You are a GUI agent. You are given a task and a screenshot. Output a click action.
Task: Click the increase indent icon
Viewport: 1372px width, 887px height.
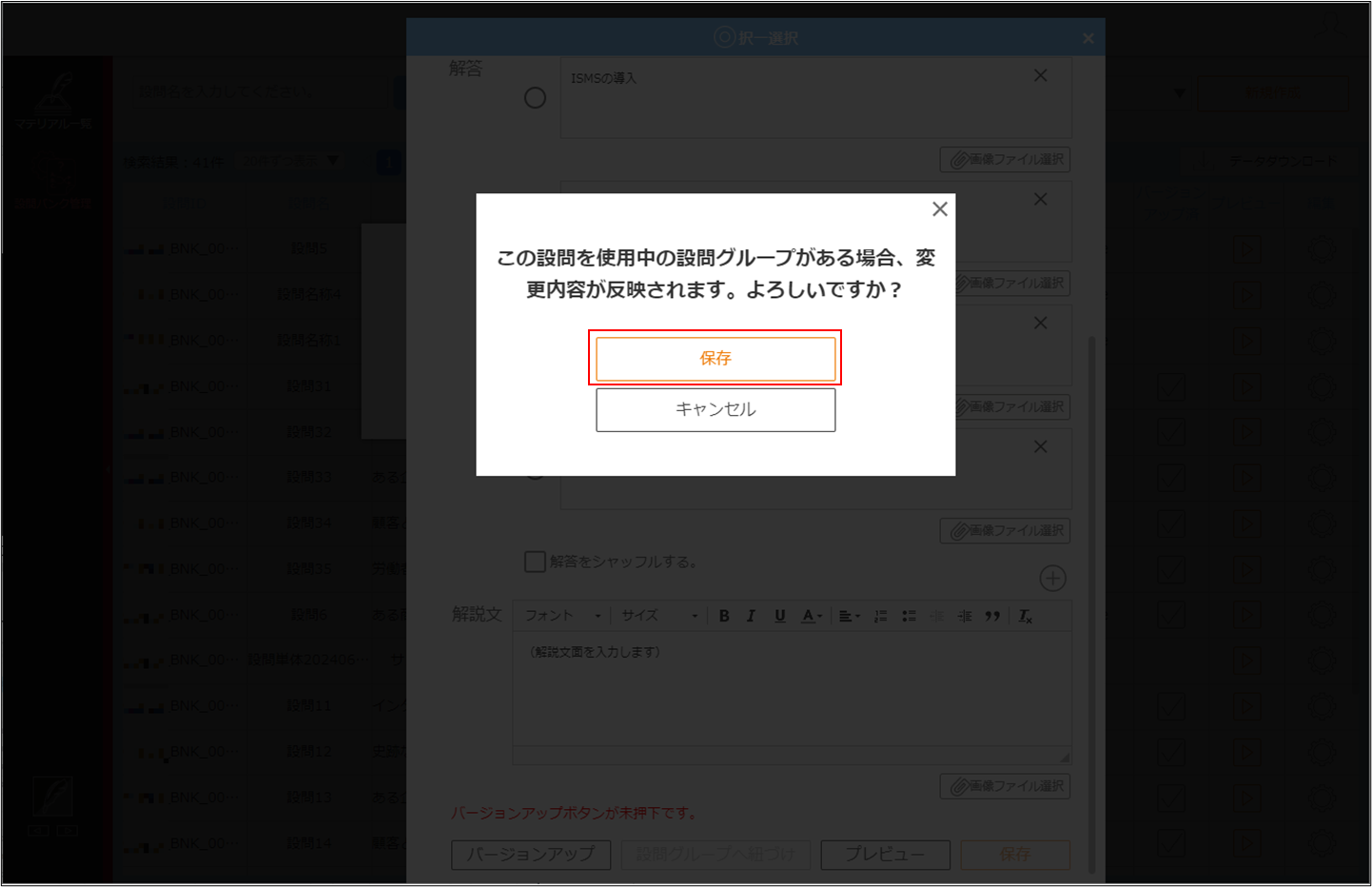pos(965,616)
